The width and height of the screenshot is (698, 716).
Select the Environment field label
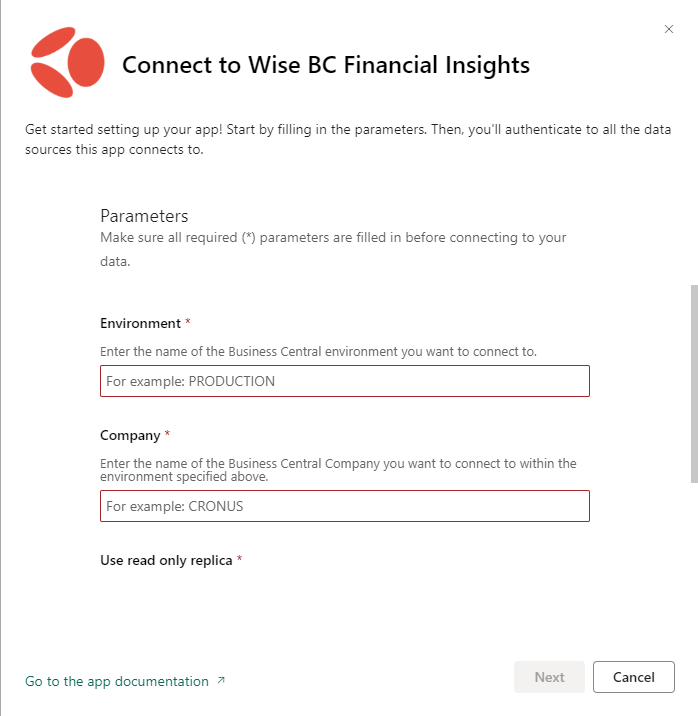click(x=140, y=323)
